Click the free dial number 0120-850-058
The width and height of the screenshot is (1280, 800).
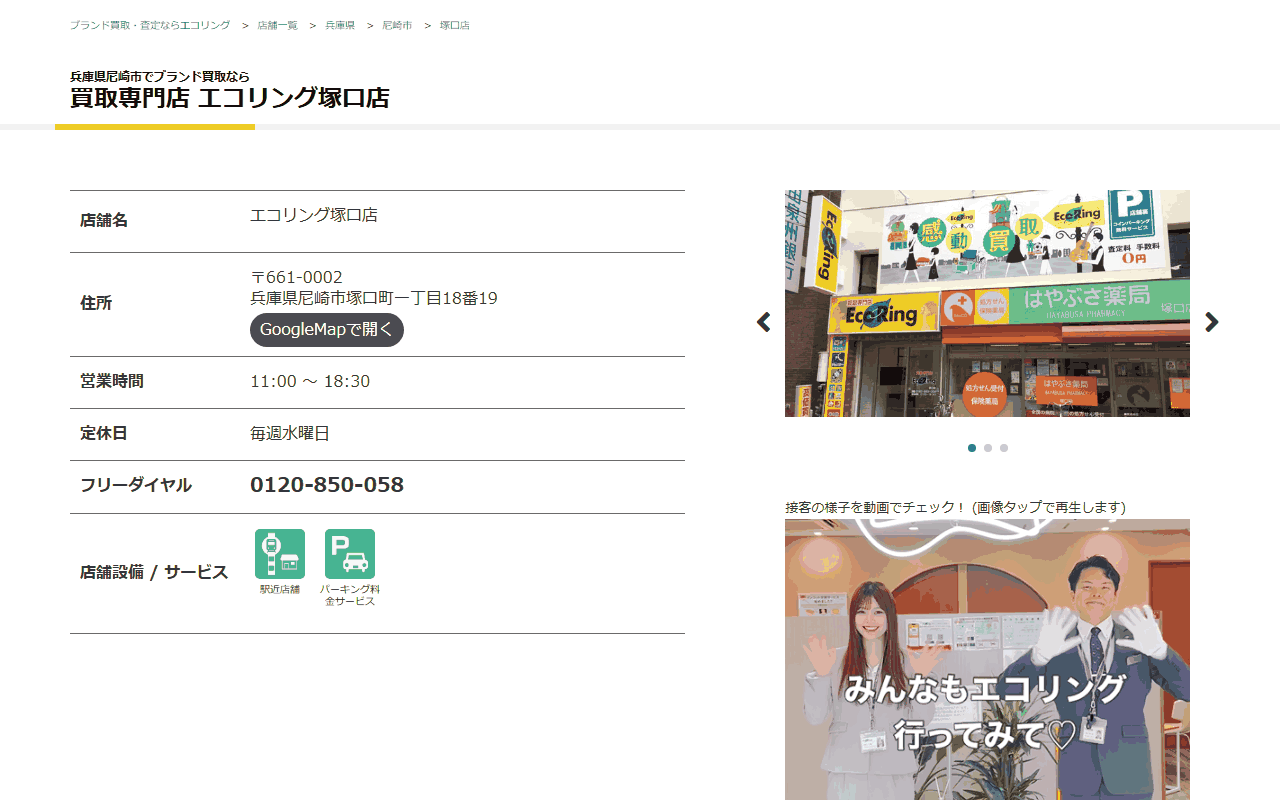pyautogui.click(x=327, y=485)
